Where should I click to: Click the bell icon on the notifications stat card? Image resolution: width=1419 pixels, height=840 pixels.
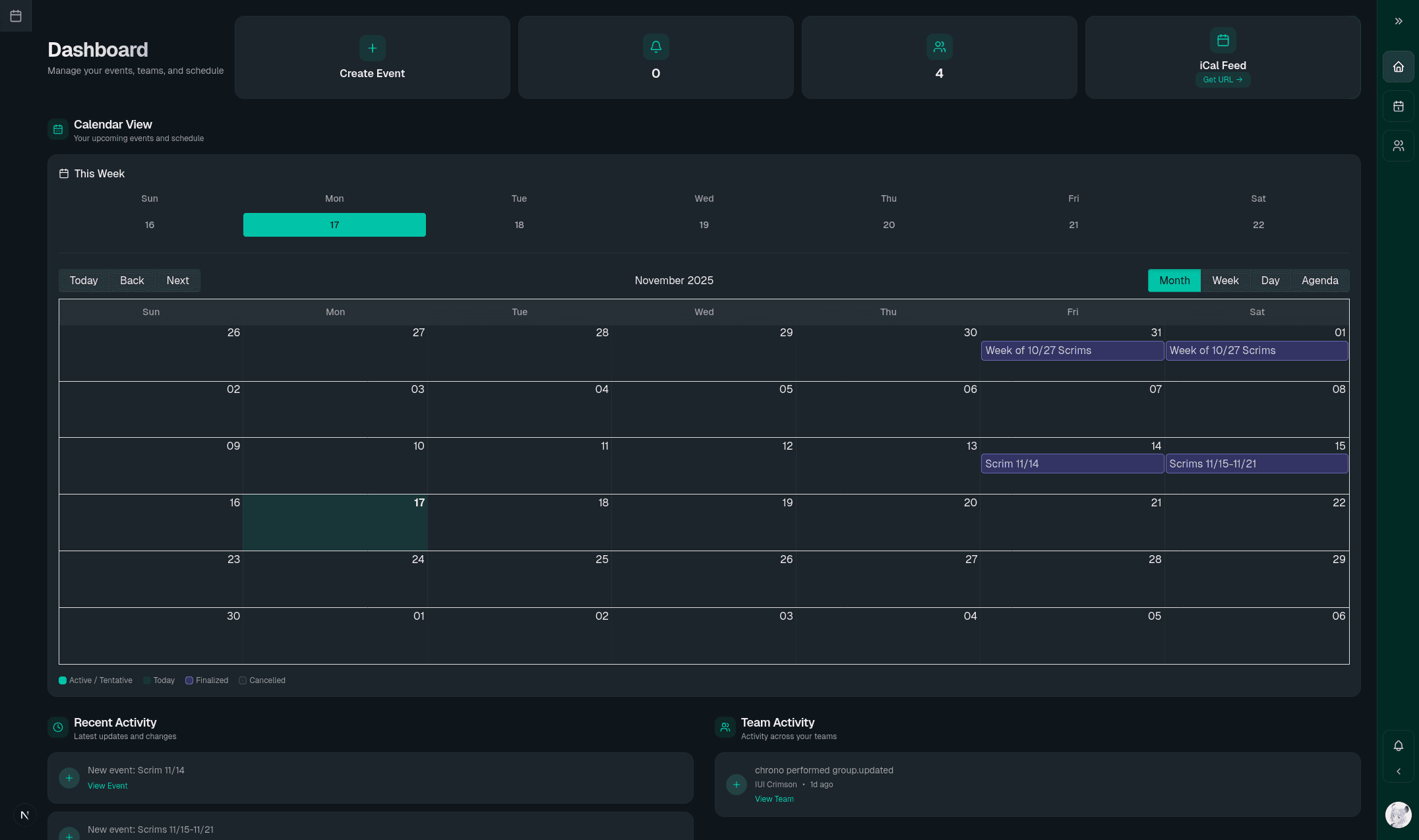(x=655, y=47)
